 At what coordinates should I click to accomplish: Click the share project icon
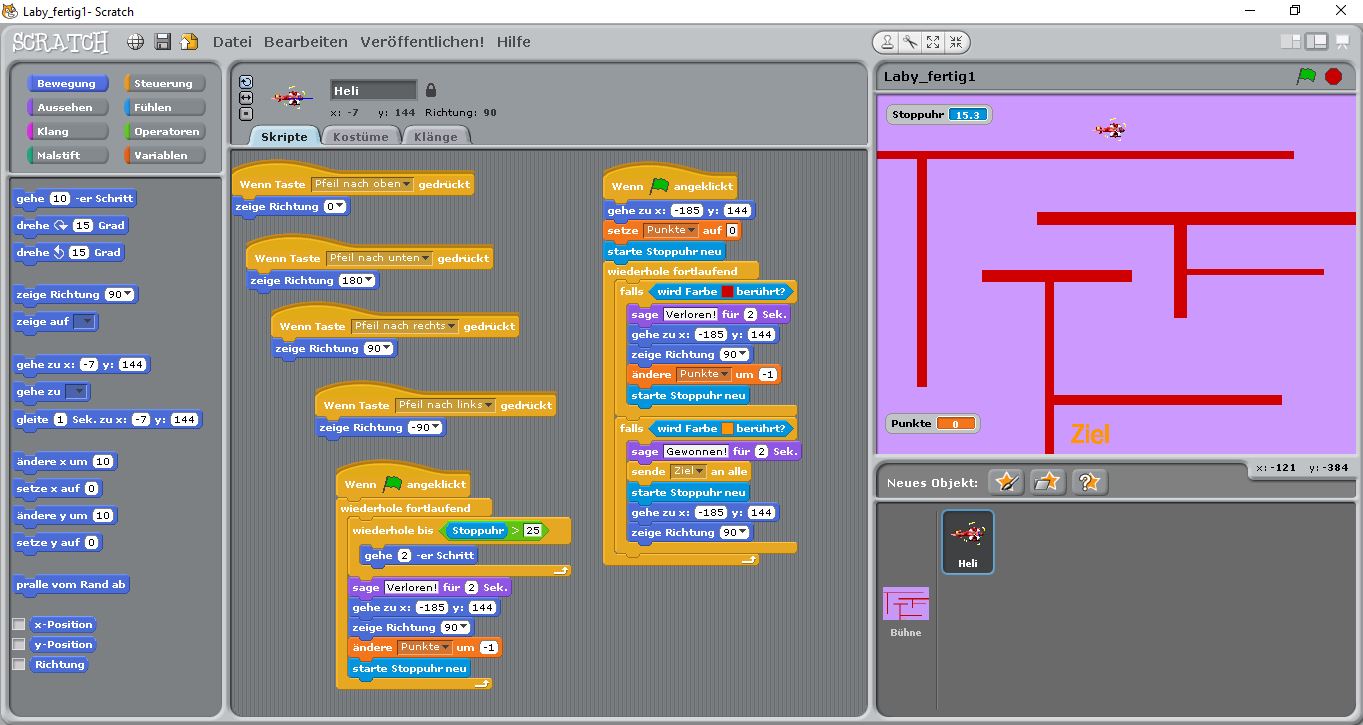pyautogui.click(x=189, y=42)
